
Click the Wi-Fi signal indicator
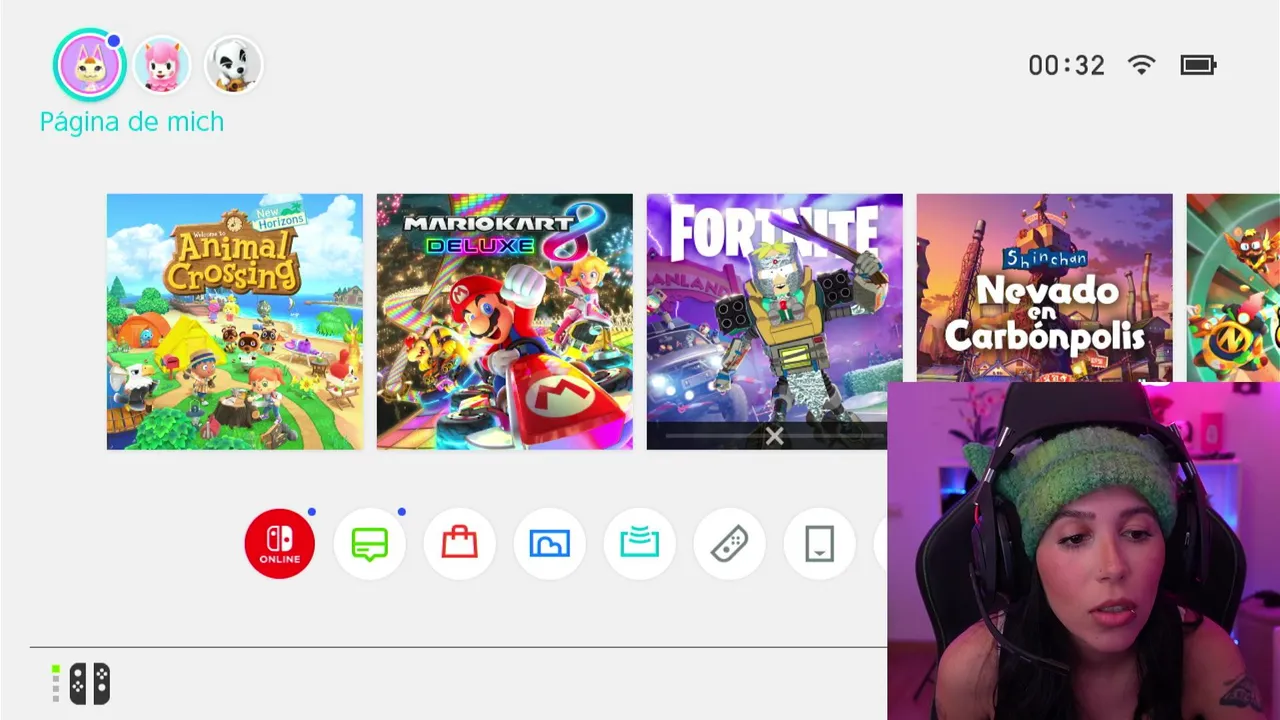[1141, 65]
